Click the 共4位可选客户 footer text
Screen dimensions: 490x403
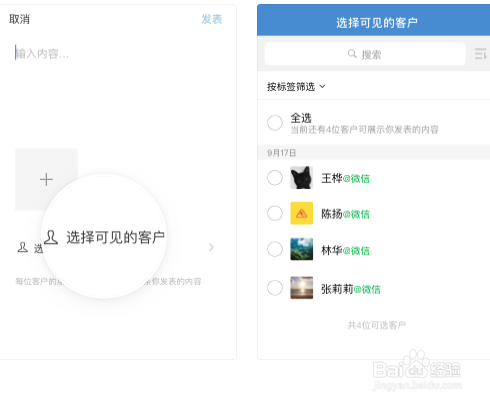(377, 325)
